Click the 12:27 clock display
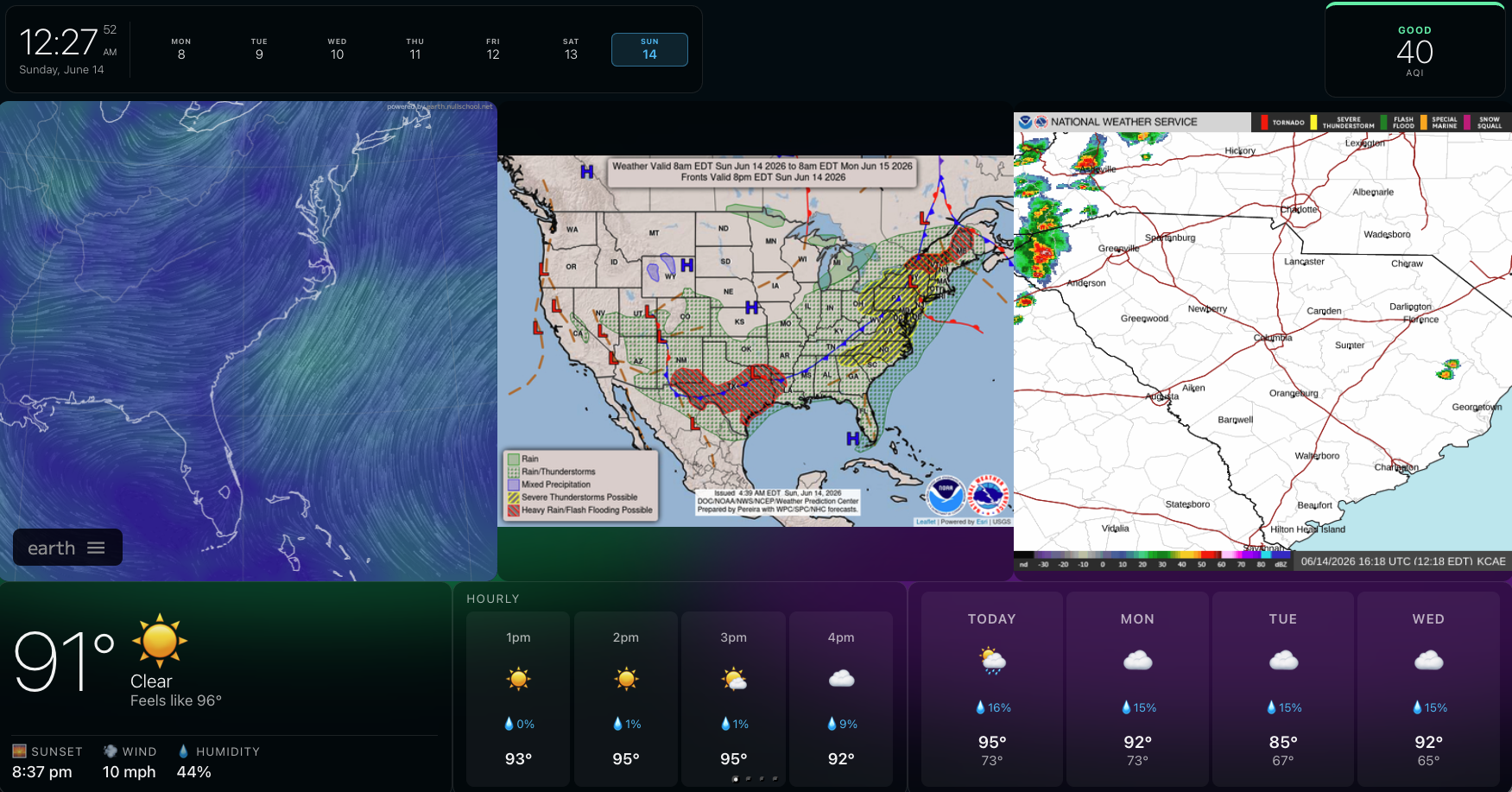The image size is (1512, 792). click(58, 42)
